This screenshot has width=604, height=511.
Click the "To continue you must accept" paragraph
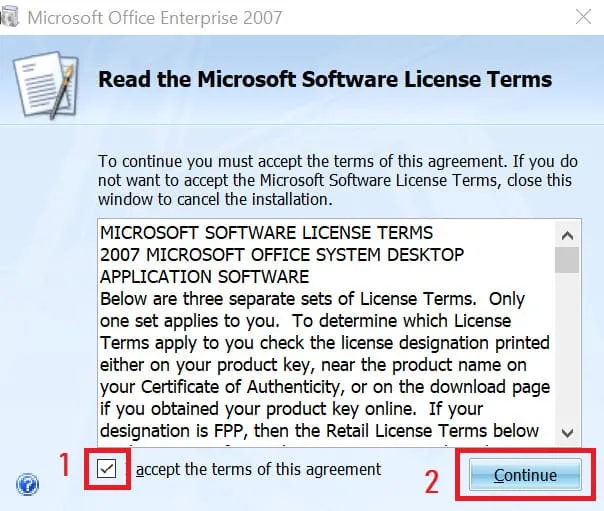pos(338,180)
